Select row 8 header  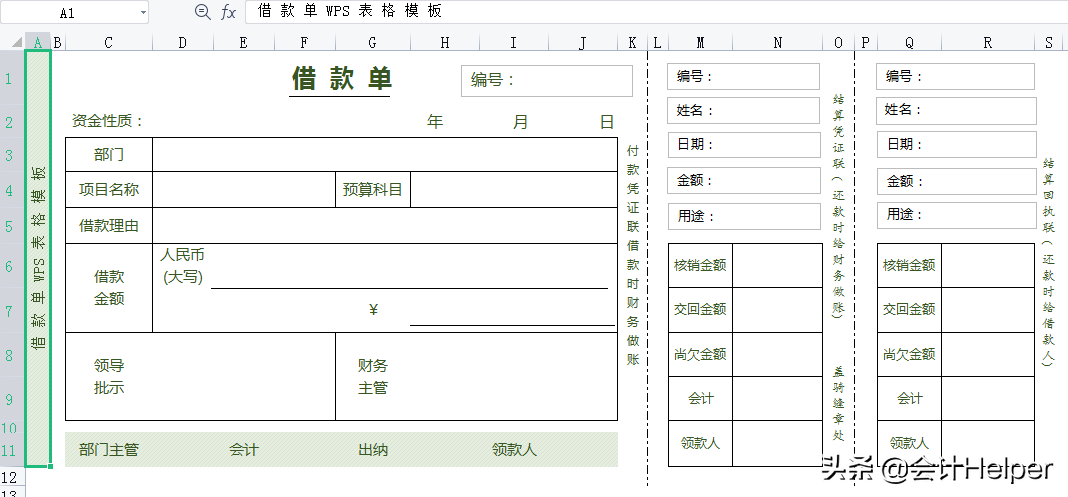(x=10, y=355)
